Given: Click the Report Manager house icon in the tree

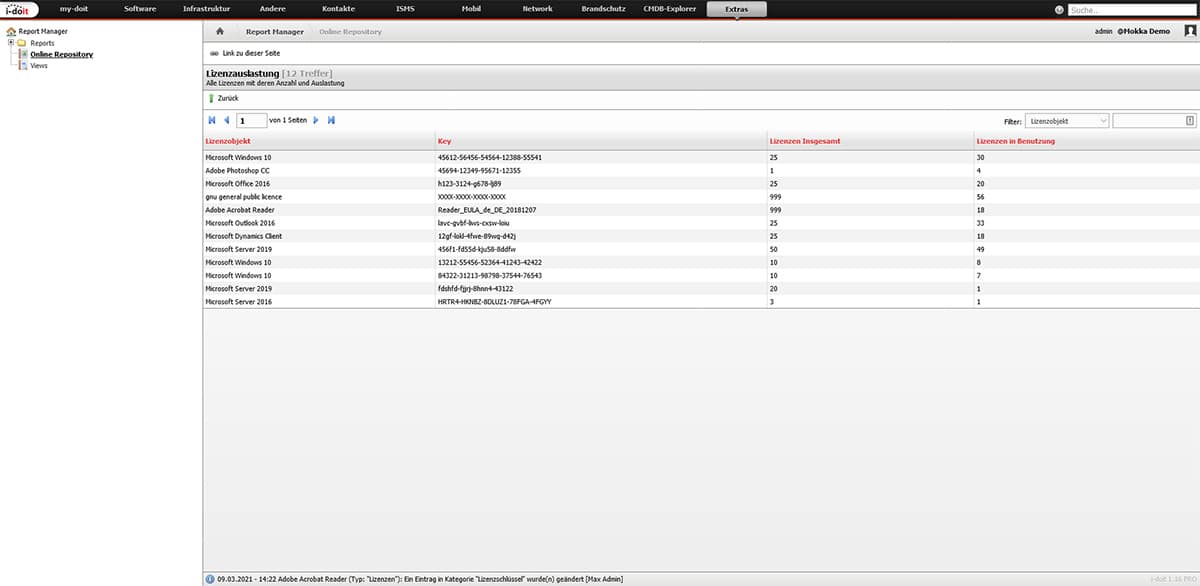Looking at the screenshot, I should 11,32.
